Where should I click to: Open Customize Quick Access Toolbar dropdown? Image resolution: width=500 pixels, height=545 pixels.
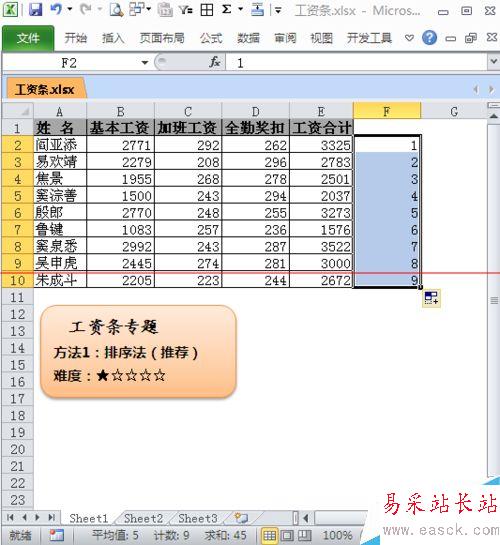(278, 11)
